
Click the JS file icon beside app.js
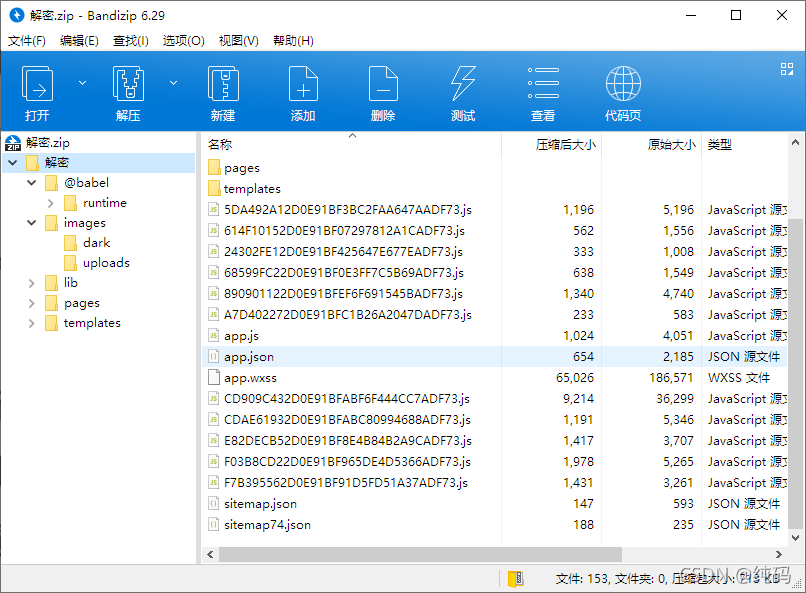click(213, 336)
